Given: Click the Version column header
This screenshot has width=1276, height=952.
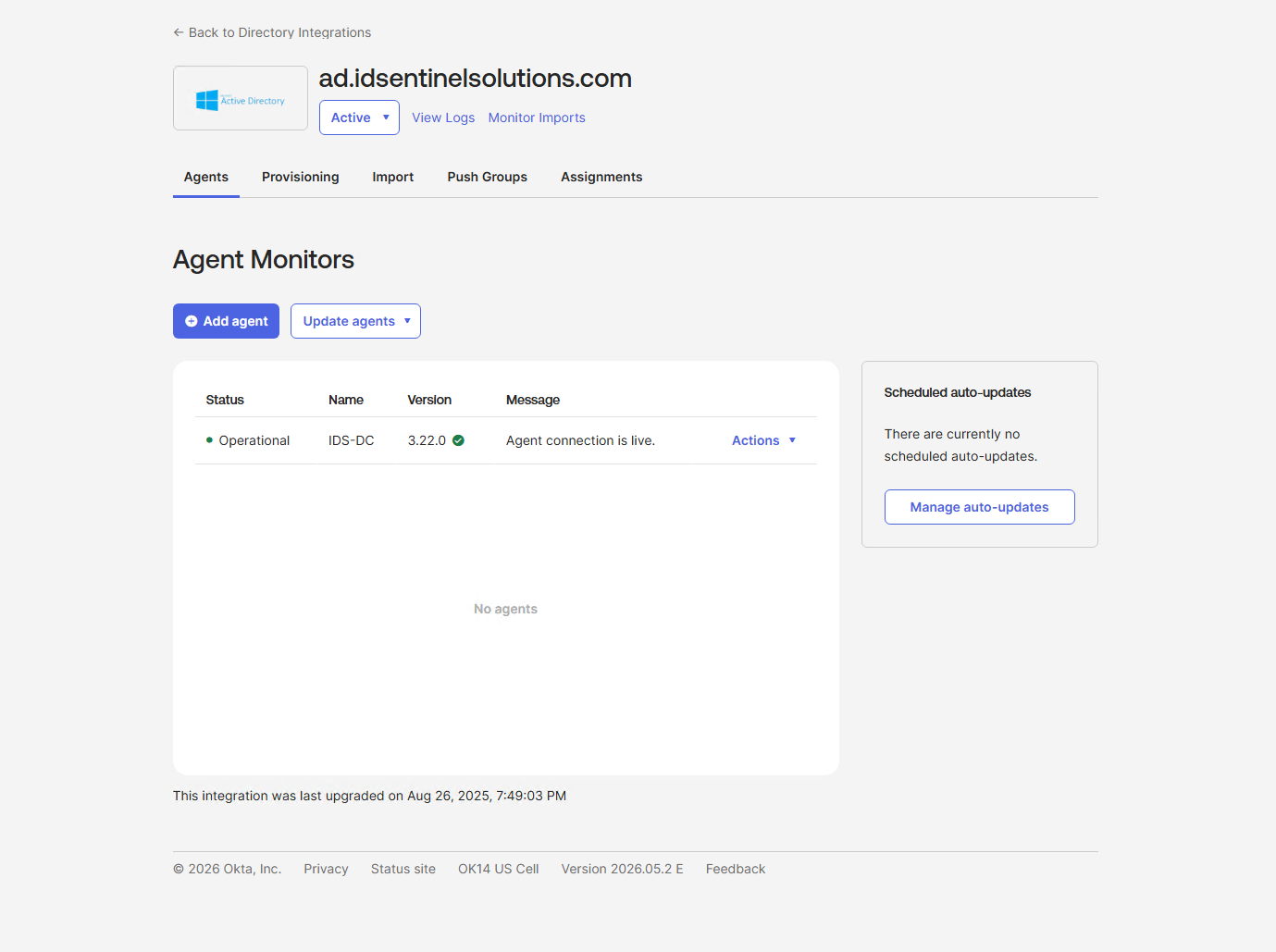Looking at the screenshot, I should point(429,400).
